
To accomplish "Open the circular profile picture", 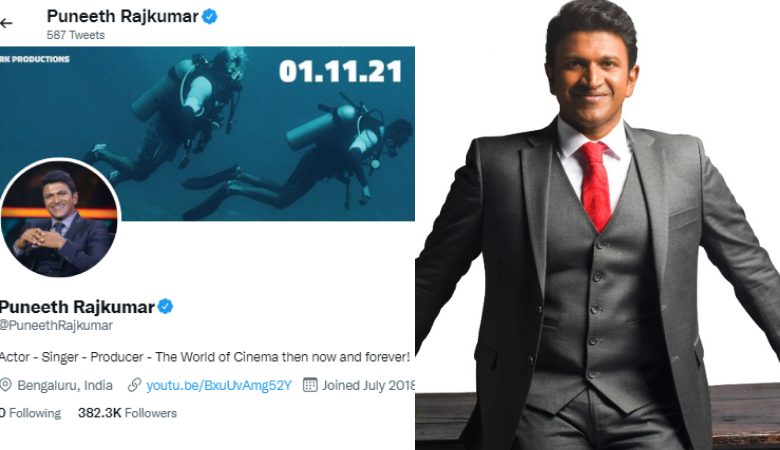I will [x=60, y=218].
